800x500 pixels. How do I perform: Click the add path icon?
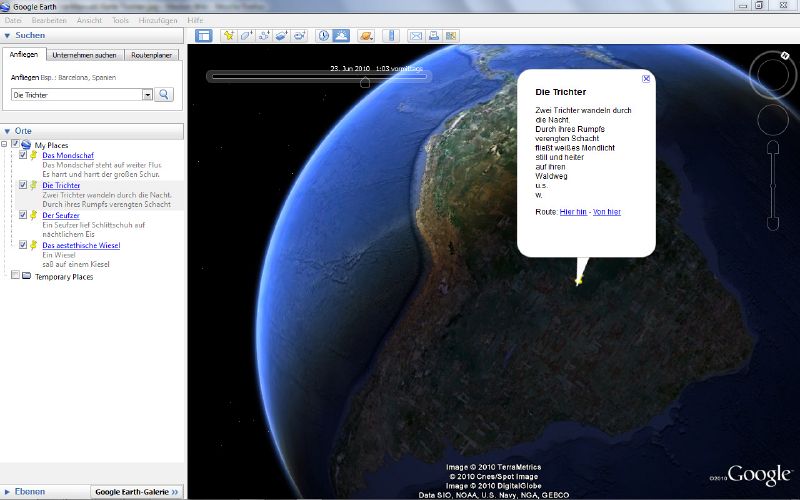(264, 35)
